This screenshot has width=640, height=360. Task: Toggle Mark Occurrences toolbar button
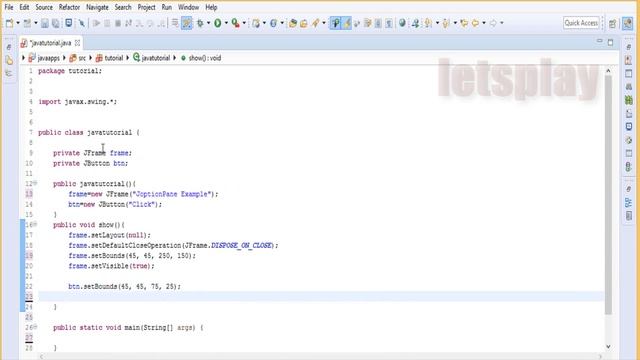[x=346, y=23]
